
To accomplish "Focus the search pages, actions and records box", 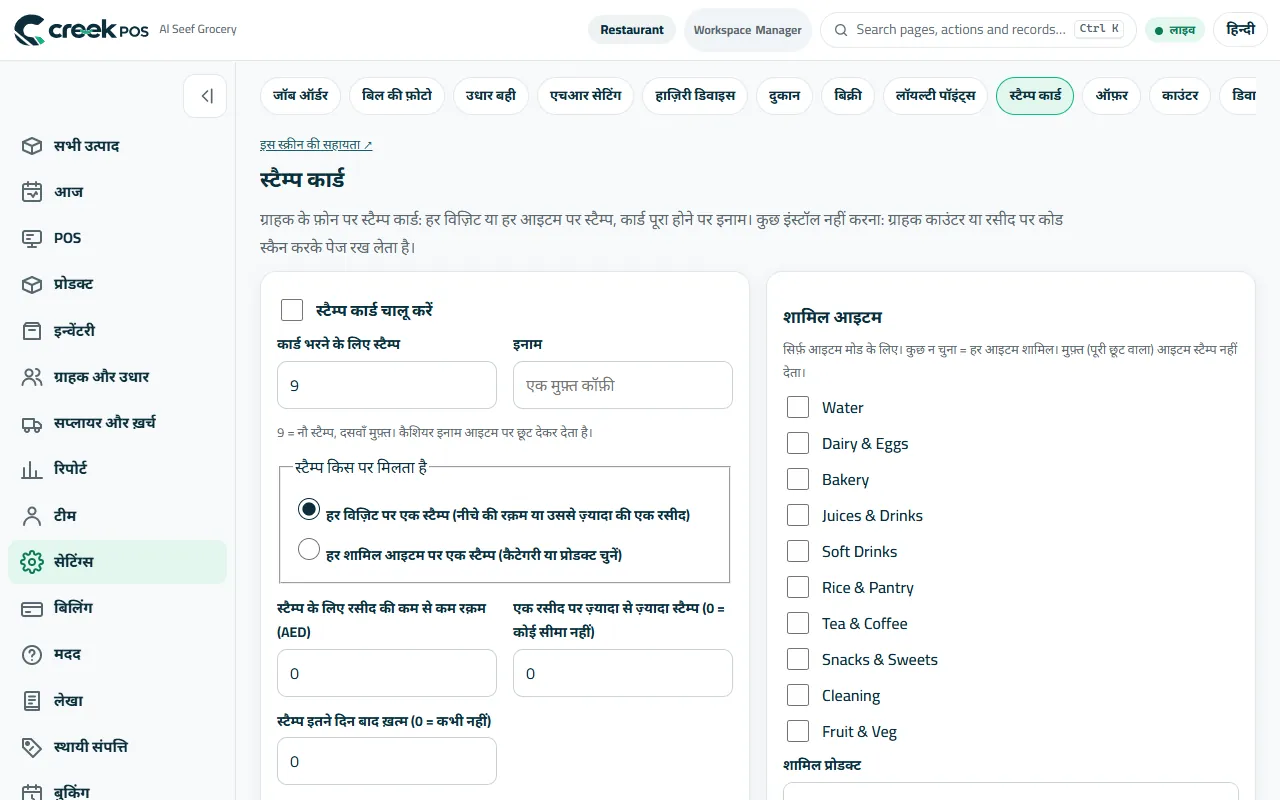I will (x=978, y=30).
